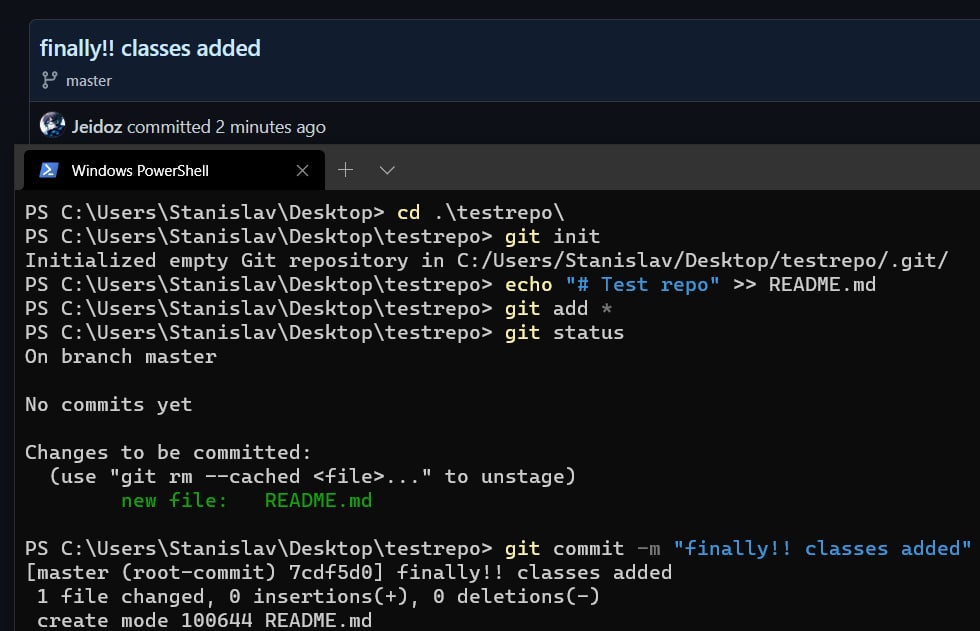Close the Windows PowerShell tab
980x631 pixels.
302,171
